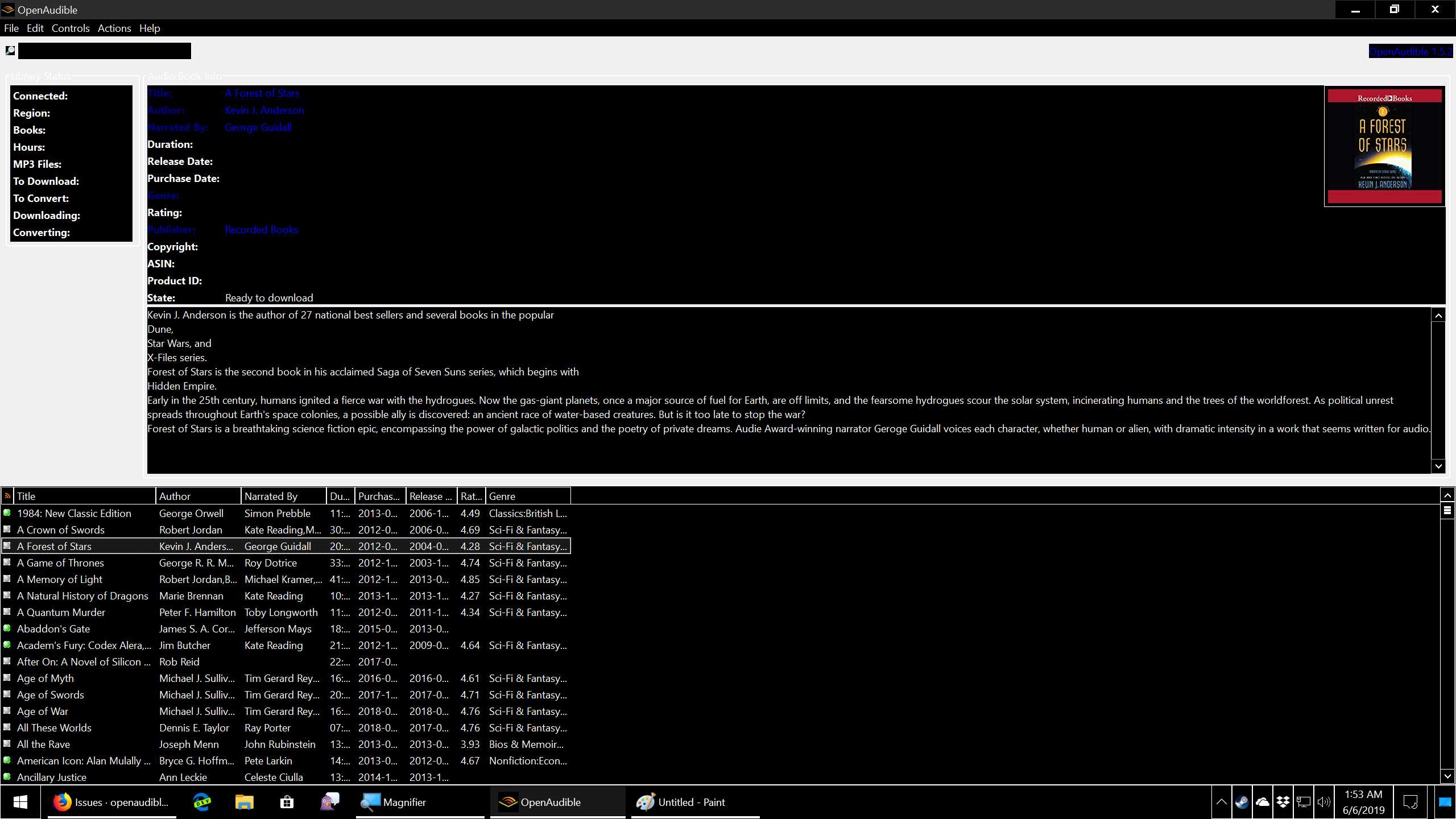Click the green status dot beside Abaddon's Gate
This screenshot has height=819, width=1456.
click(7, 628)
